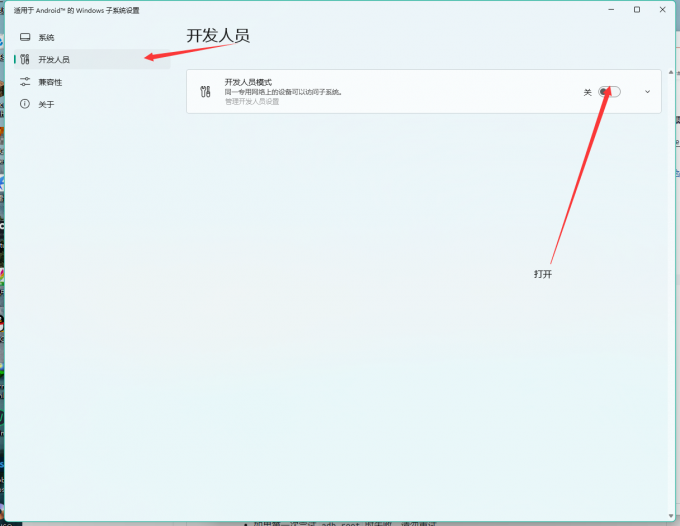Click the 开发人员 page heading
The width and height of the screenshot is (680, 526).
(x=218, y=36)
